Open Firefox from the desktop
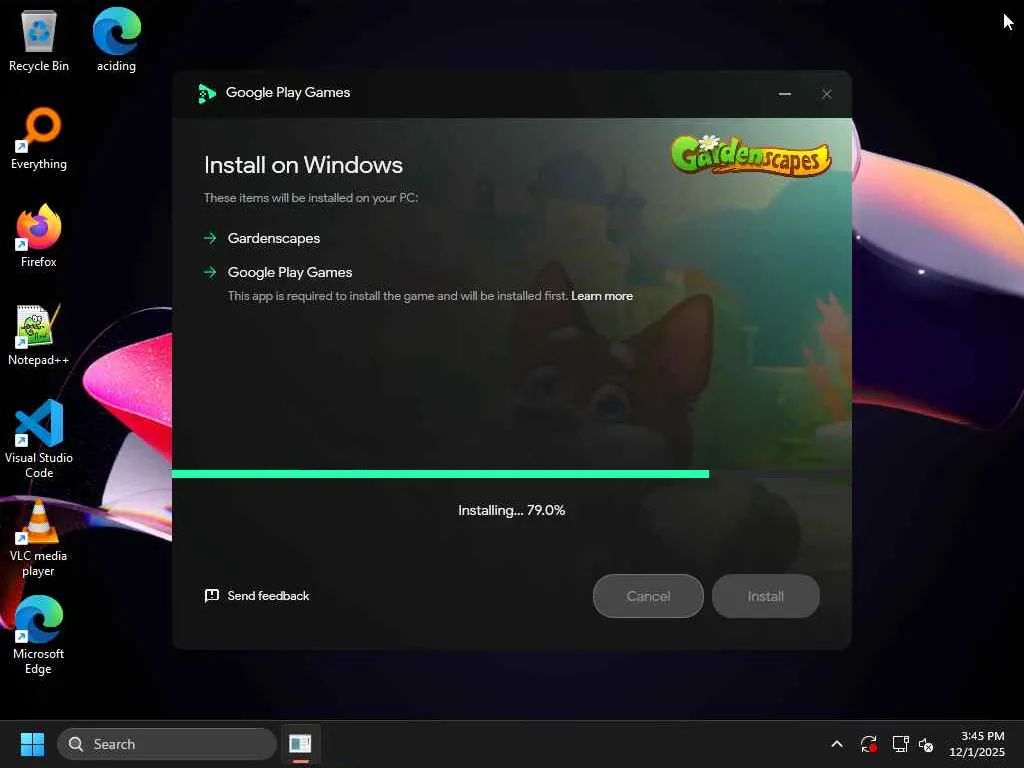Screen dimensions: 1024x768 click(39, 236)
